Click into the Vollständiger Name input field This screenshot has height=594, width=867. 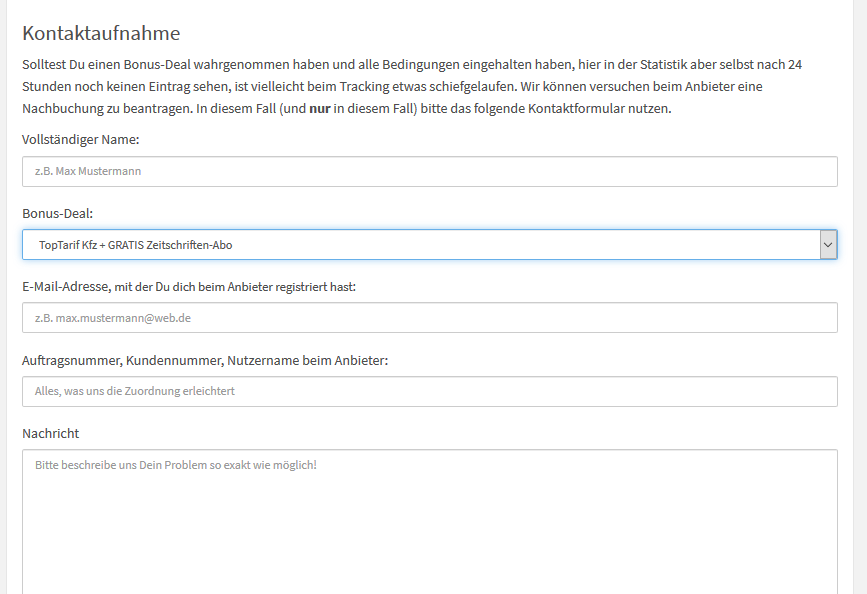pos(429,171)
